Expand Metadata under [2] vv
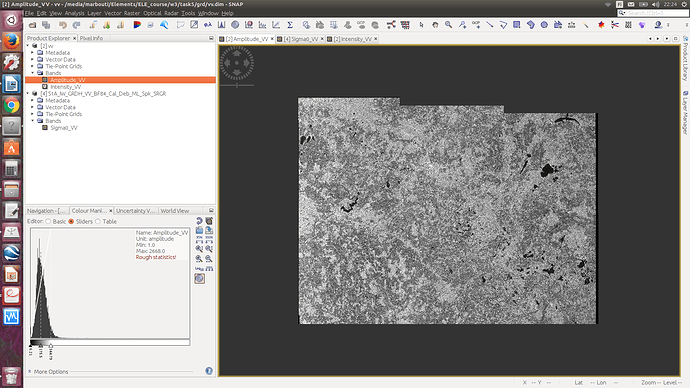 click(33, 52)
